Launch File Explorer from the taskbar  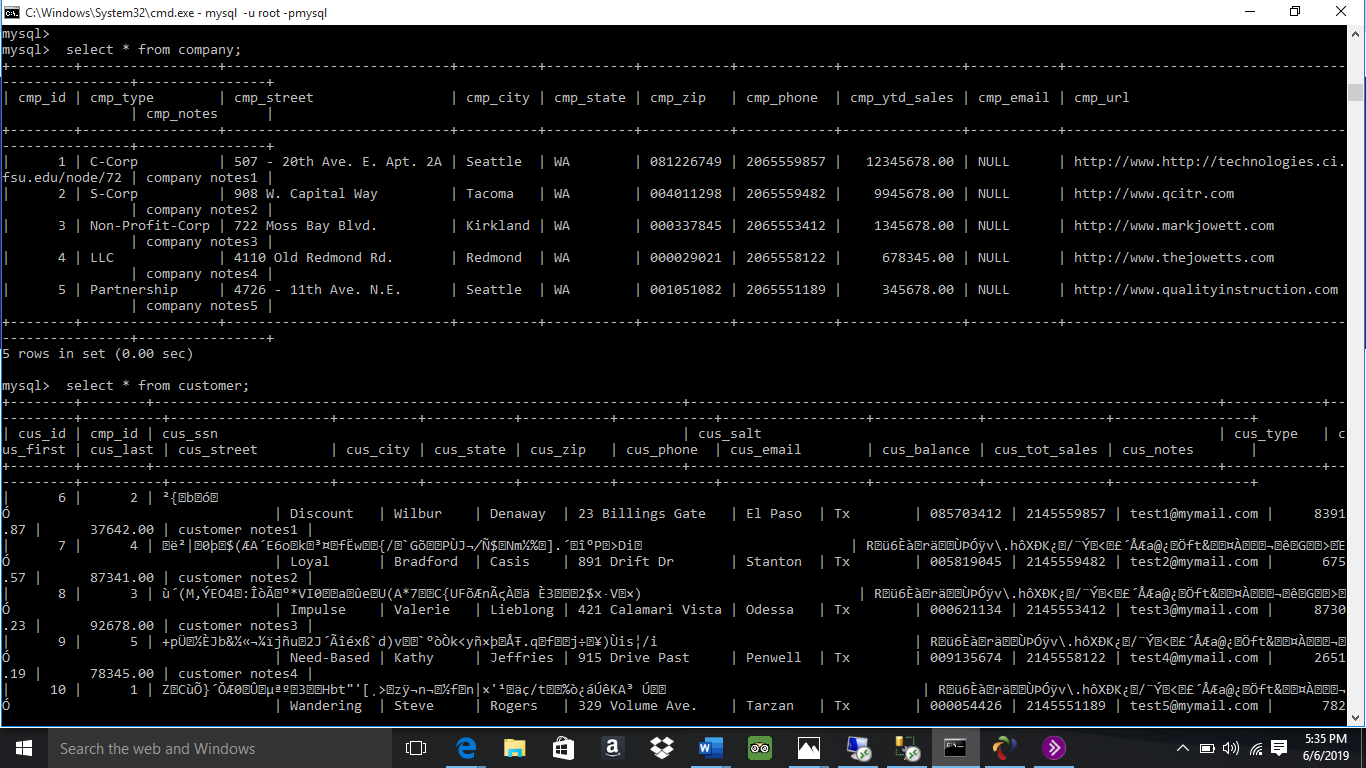tap(515, 748)
